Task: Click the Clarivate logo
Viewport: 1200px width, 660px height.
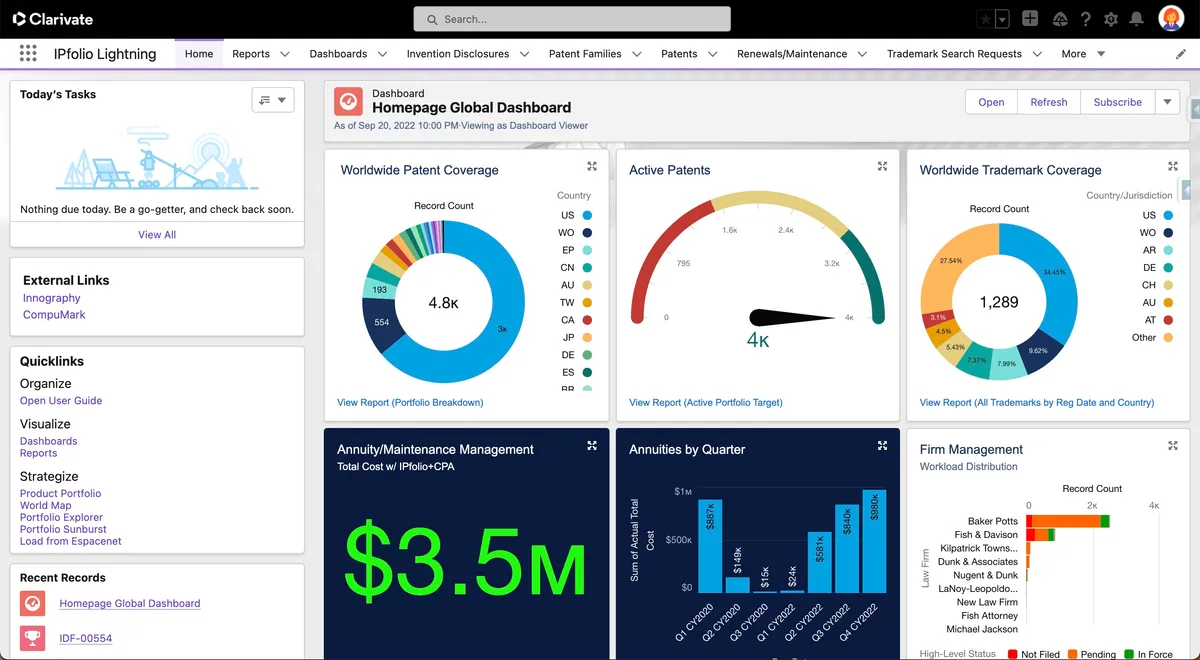Action: pyautogui.click(x=53, y=19)
